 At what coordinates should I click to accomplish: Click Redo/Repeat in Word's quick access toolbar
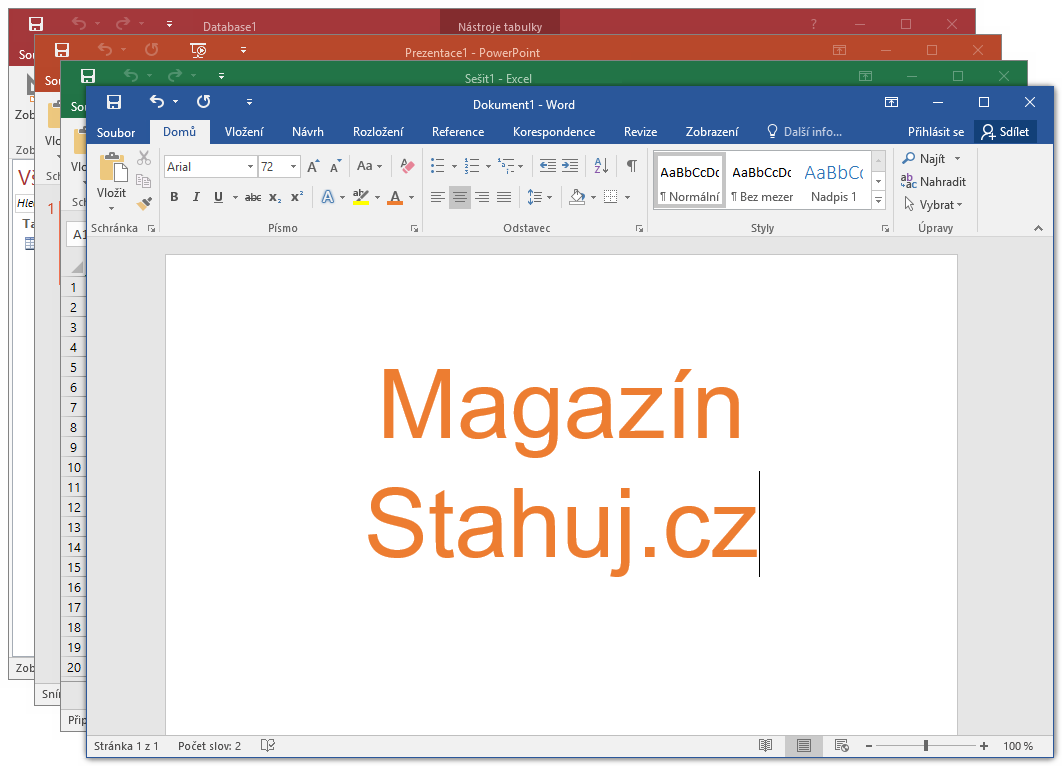(203, 102)
